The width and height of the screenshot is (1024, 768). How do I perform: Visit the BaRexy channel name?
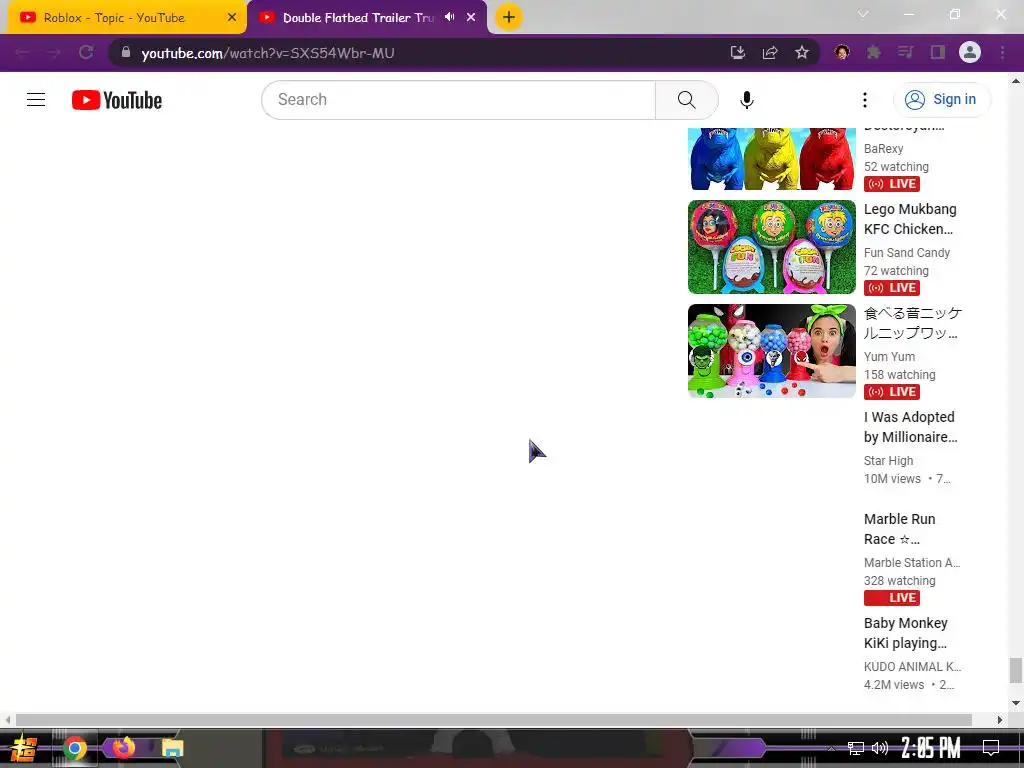(x=884, y=149)
